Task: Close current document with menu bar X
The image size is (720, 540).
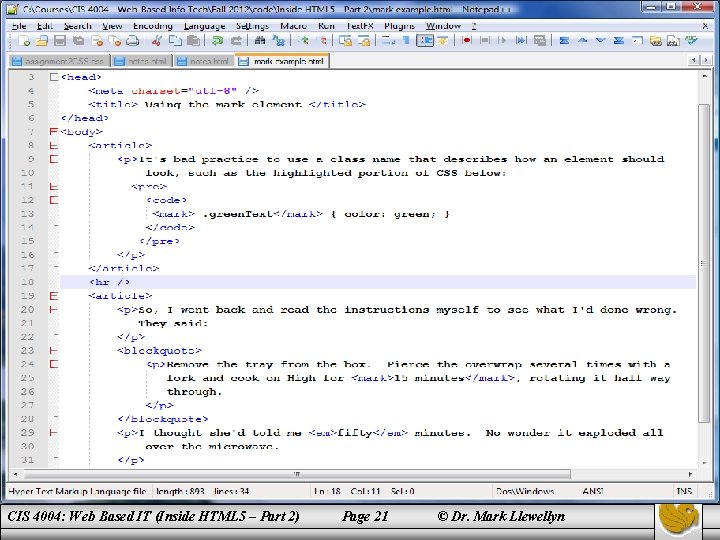Action: click(x=705, y=26)
